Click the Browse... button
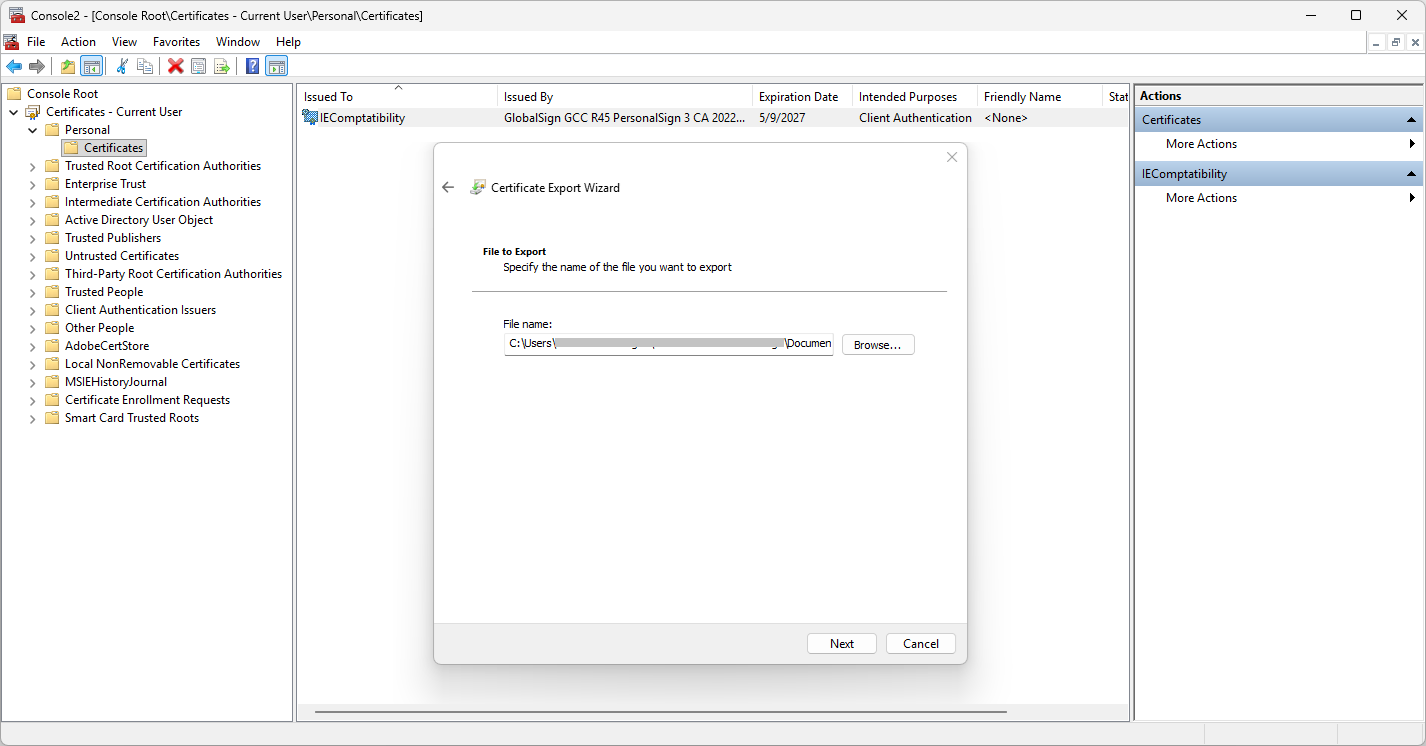This screenshot has height=746, width=1426. coord(878,345)
